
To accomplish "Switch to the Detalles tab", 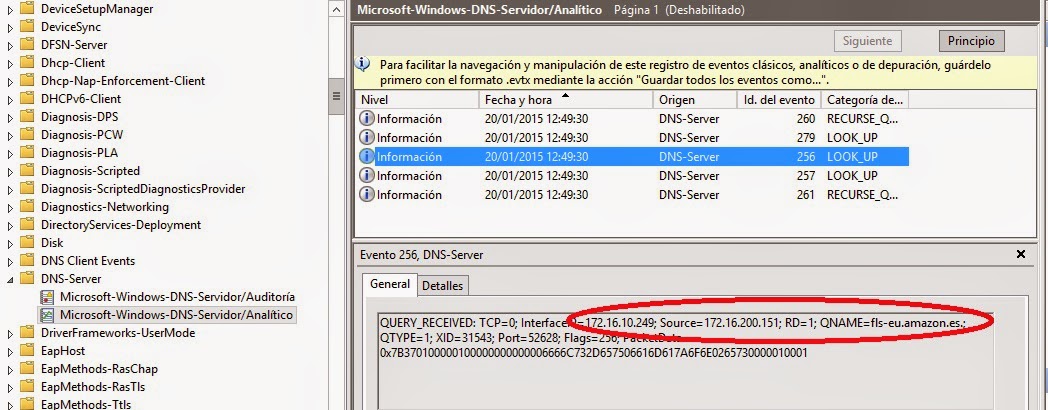I will tap(442, 286).
